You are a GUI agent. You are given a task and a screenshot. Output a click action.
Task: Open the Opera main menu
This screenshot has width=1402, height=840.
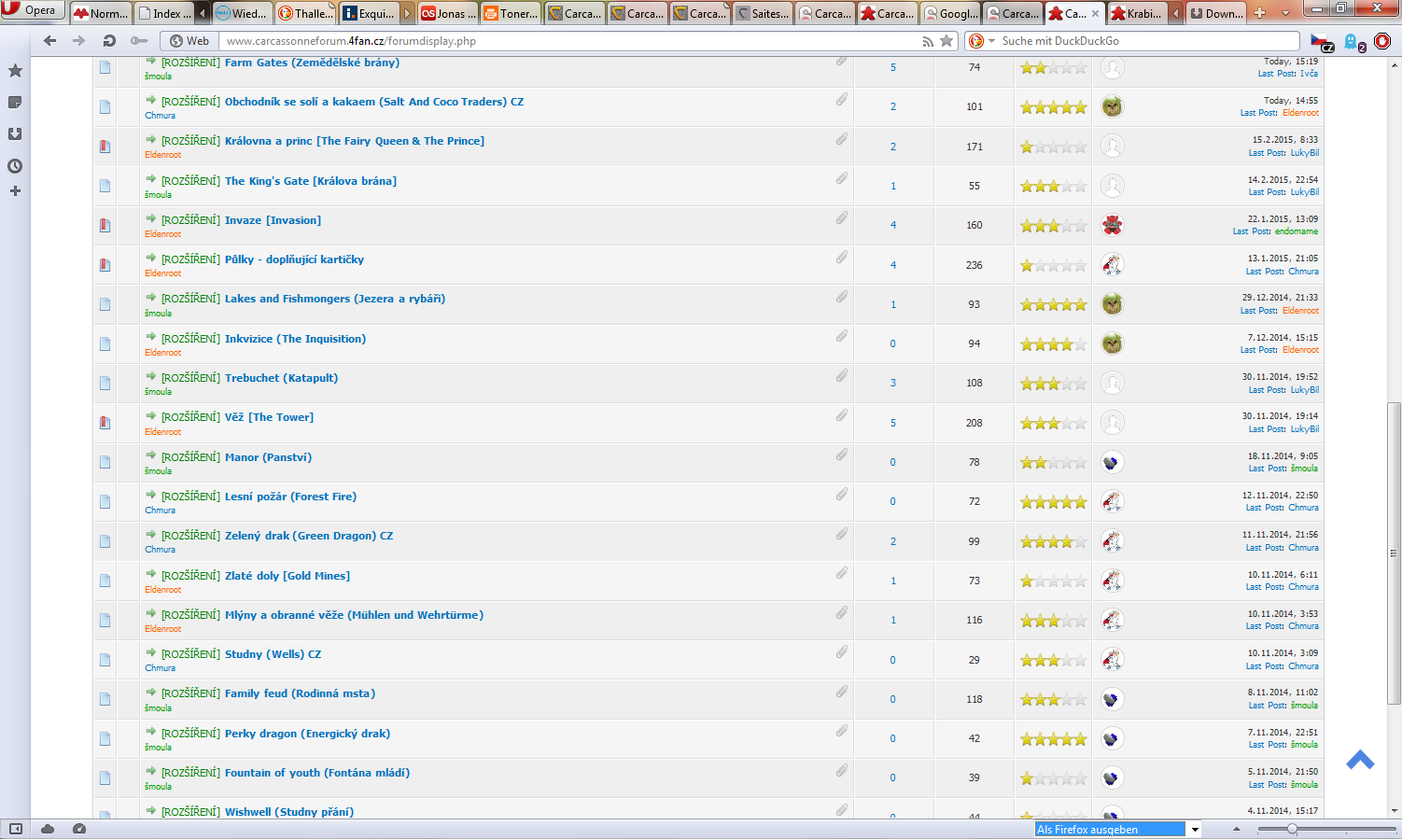[32, 10]
